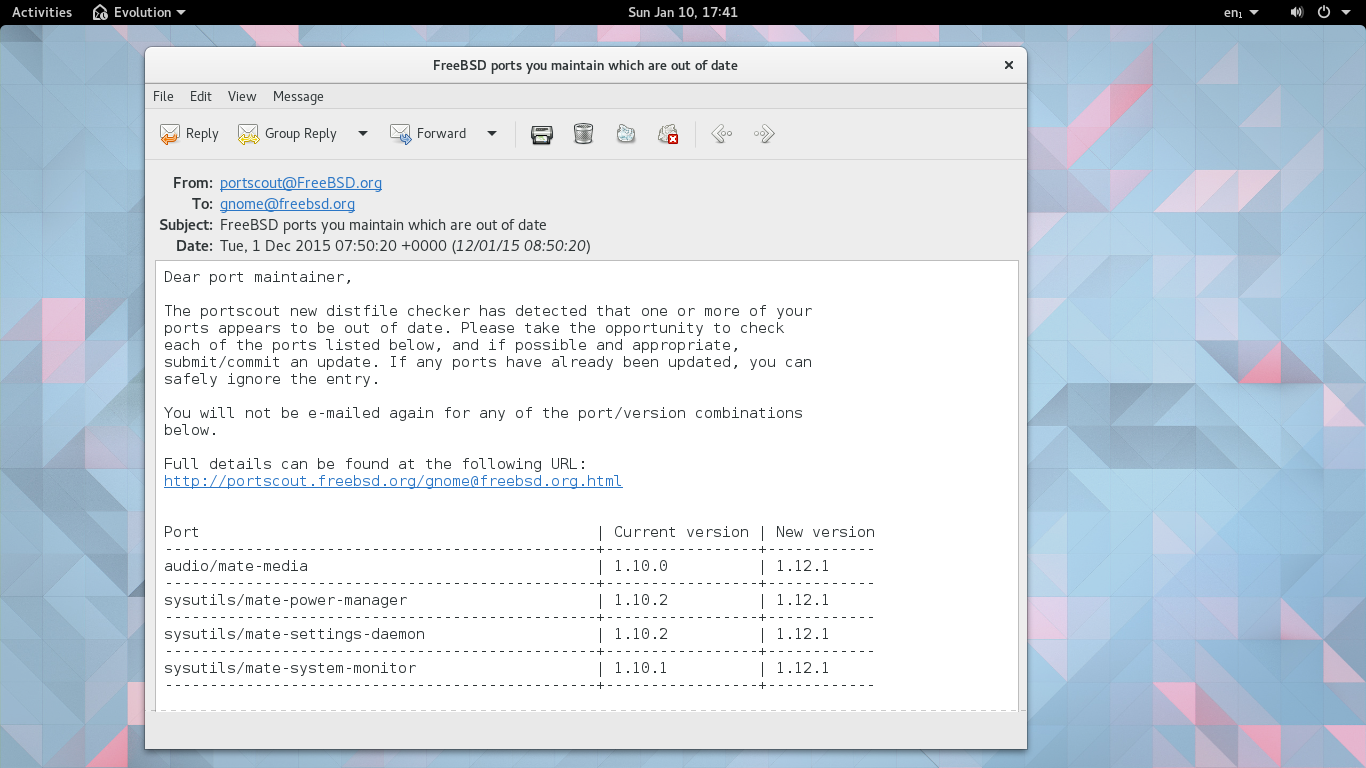Click the date text 'Tue, 1 Dec 2015 07:50:20 +0000'
This screenshot has width=1366, height=768.
pyautogui.click(x=333, y=246)
